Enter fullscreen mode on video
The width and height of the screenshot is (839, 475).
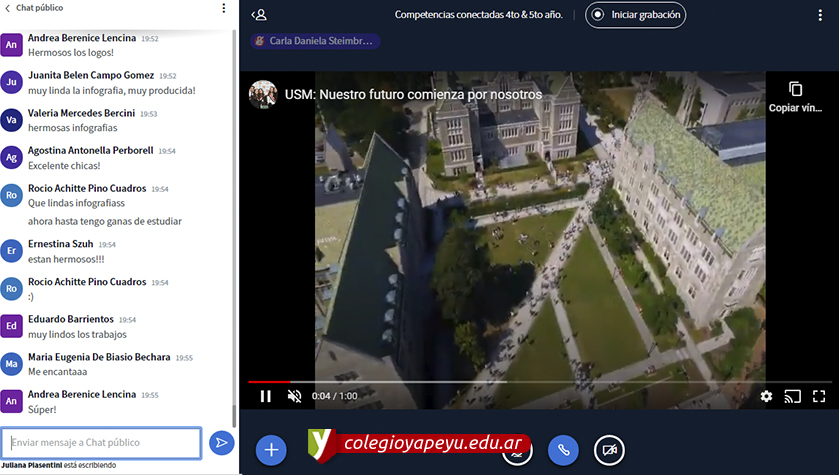point(819,396)
